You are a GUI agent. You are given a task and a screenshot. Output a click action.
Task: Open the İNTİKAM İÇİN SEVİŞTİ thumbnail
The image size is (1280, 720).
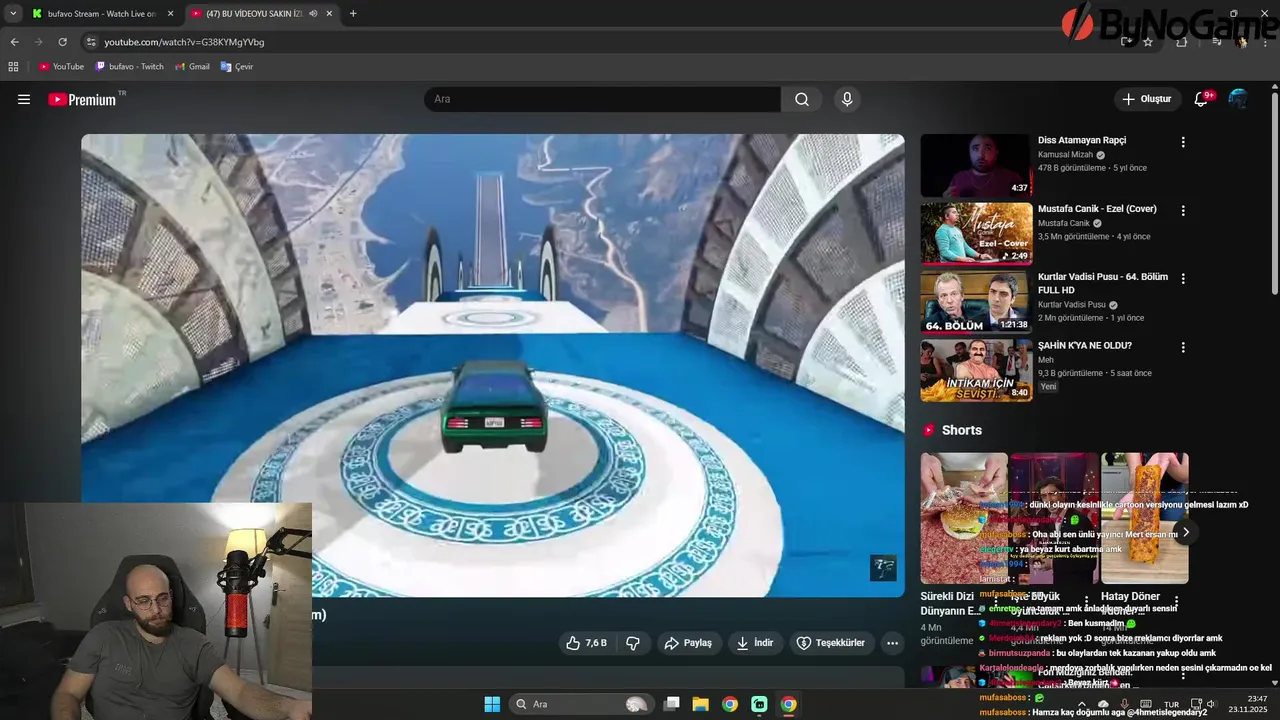975,371
